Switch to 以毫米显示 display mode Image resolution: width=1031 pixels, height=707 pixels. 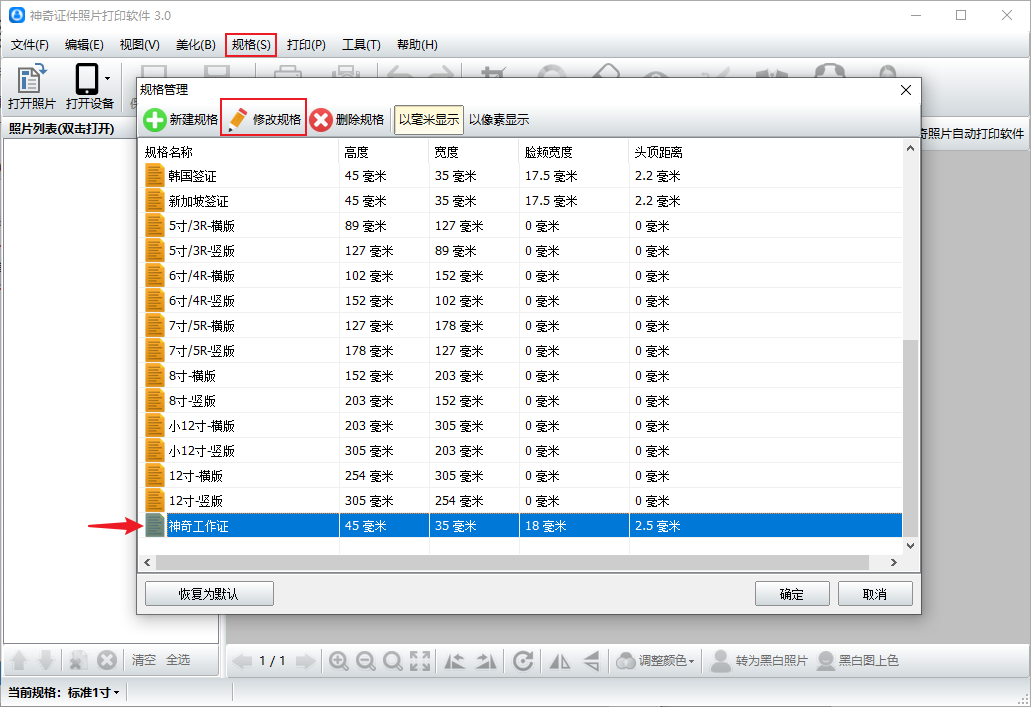coord(429,120)
